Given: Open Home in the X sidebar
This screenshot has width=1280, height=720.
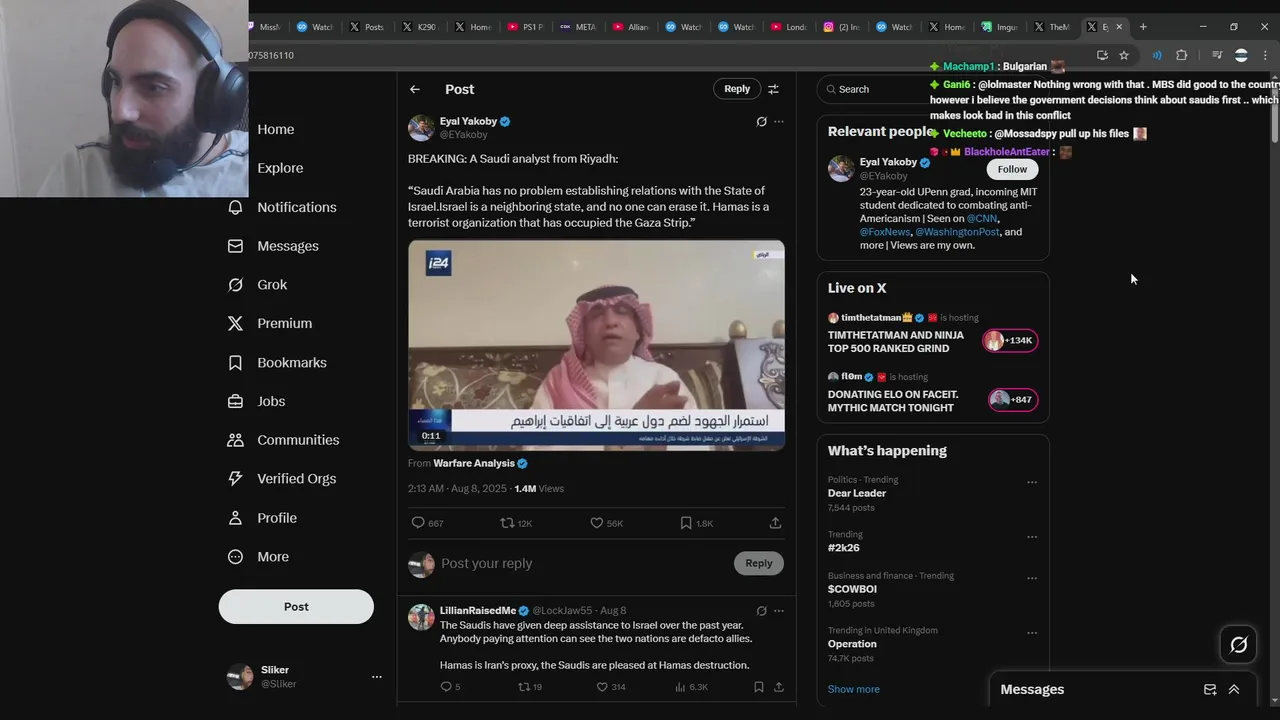Looking at the screenshot, I should tap(275, 129).
